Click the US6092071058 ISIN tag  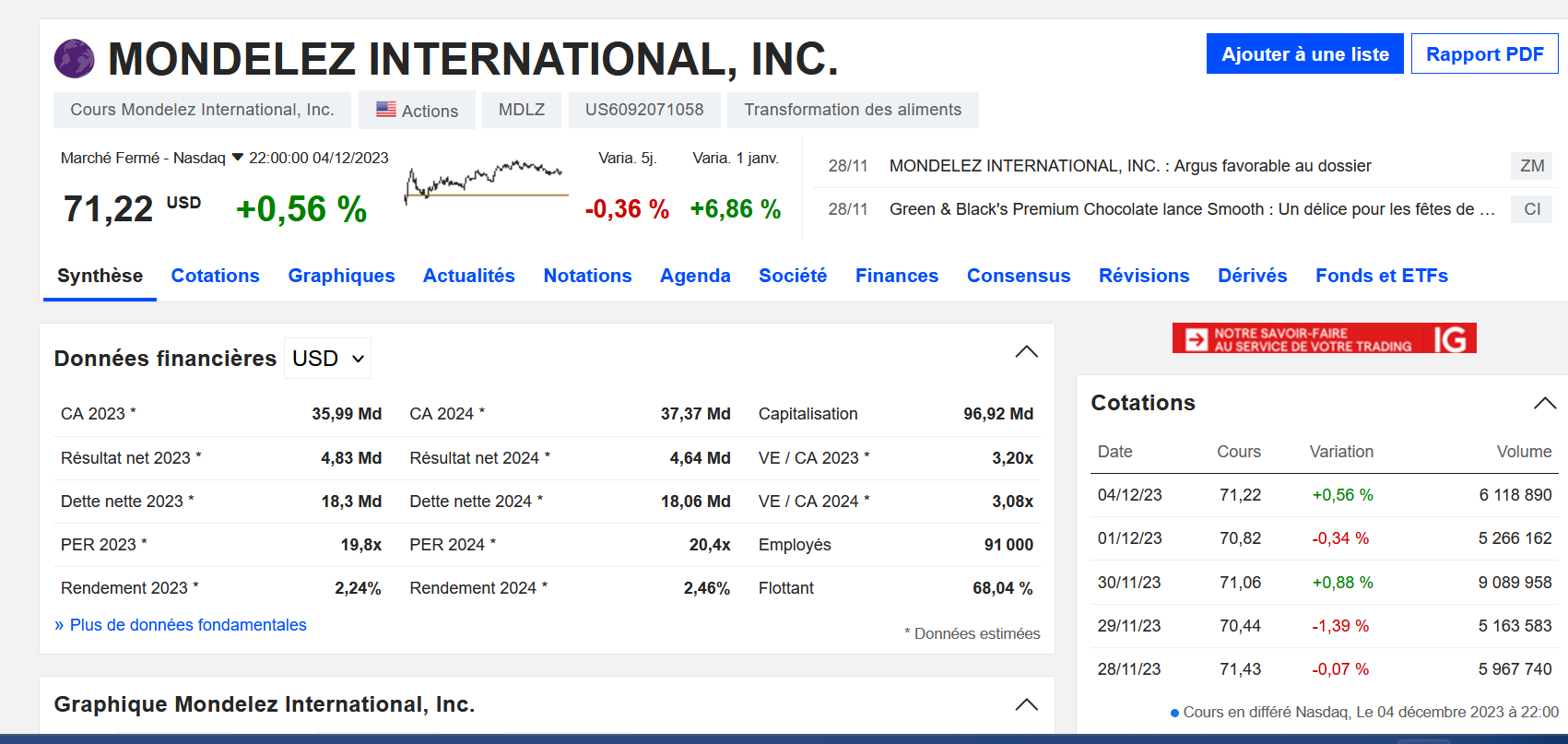644,110
